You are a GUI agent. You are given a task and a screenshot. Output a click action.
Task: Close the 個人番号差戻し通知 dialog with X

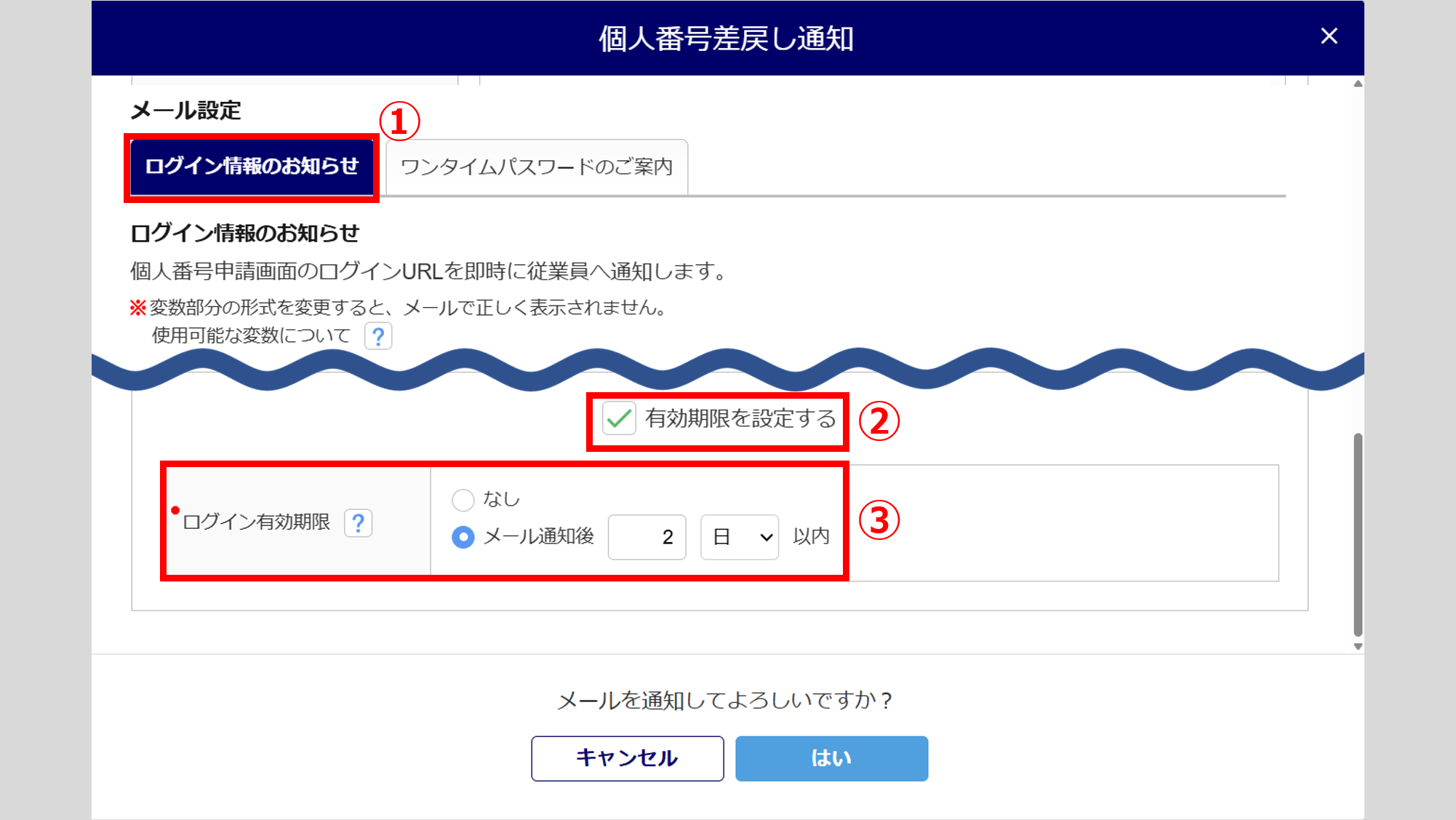pos(1329,36)
